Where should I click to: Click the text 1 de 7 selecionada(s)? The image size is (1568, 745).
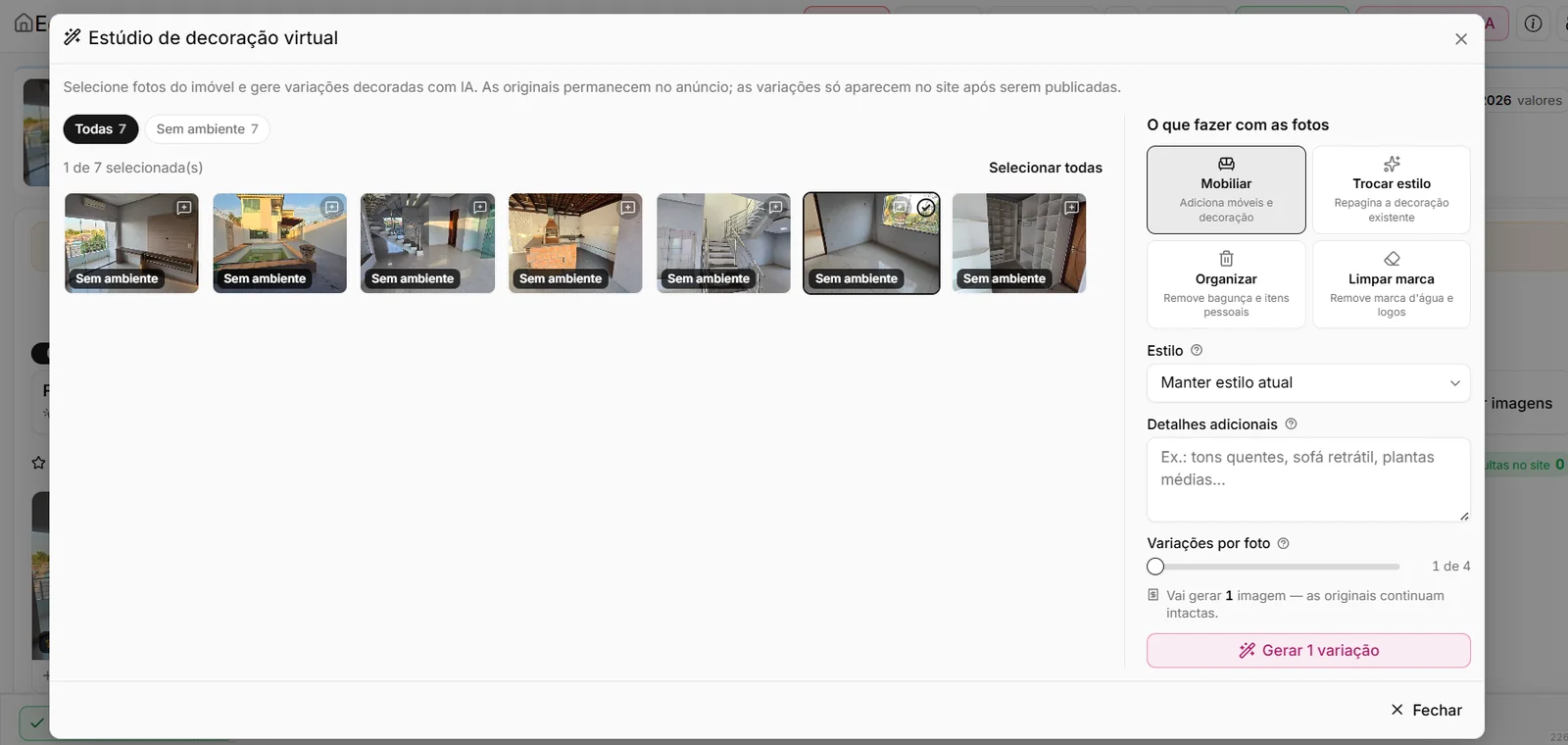click(133, 168)
